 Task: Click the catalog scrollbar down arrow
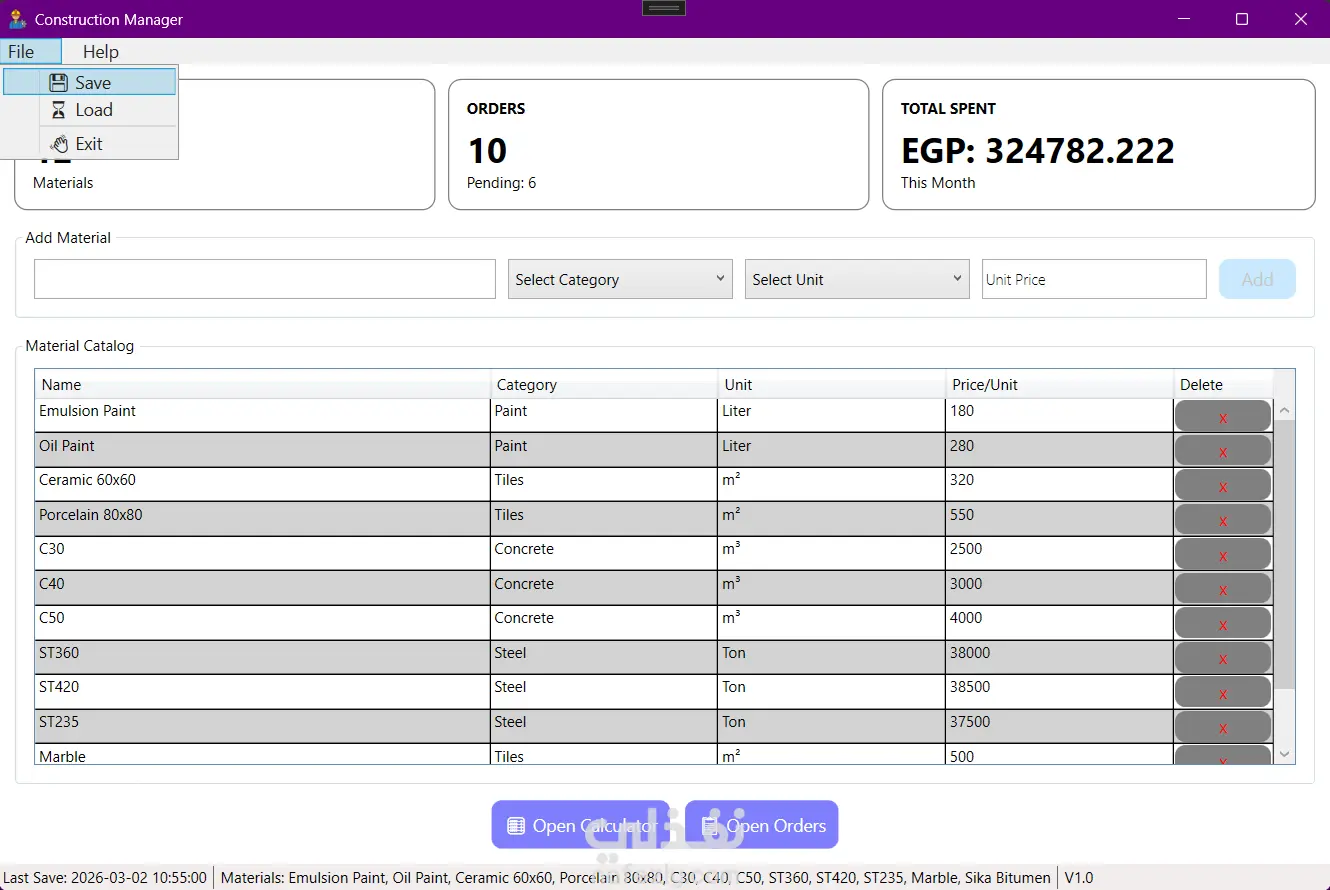[1284, 754]
